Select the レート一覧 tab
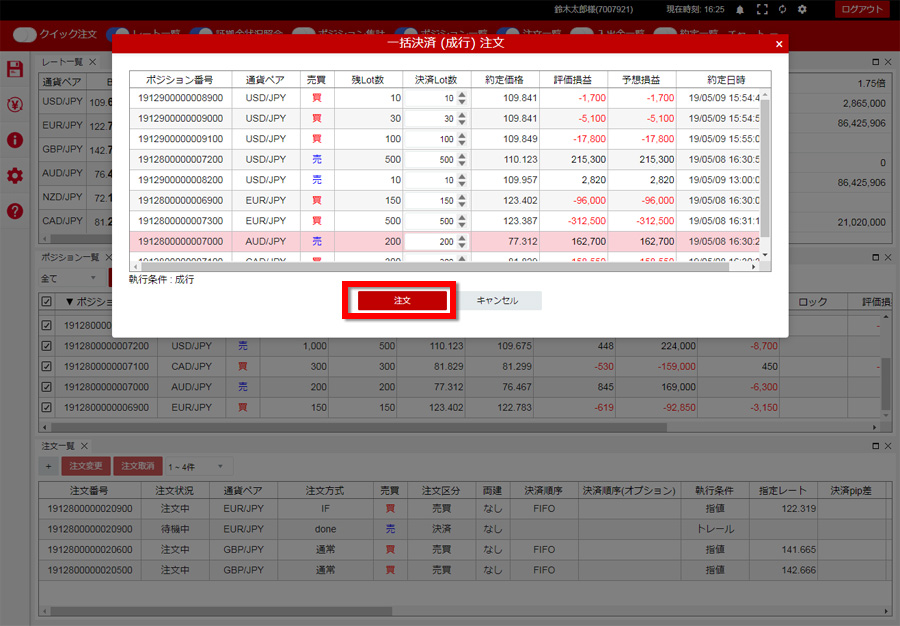The width and height of the screenshot is (900, 626). point(62,61)
